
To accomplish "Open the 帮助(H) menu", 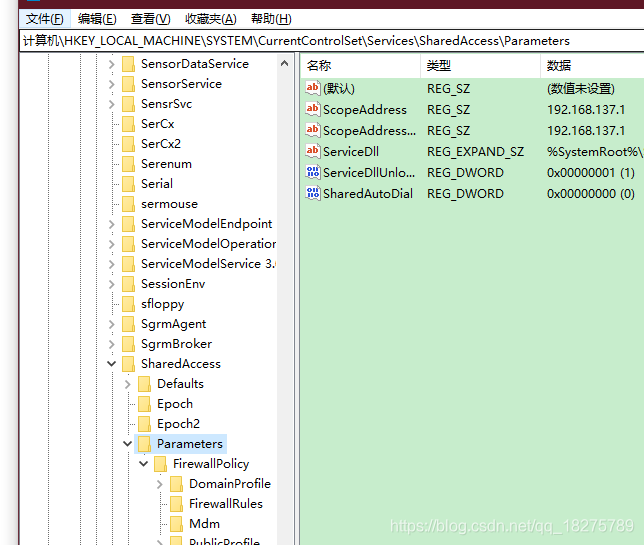I will click(271, 19).
